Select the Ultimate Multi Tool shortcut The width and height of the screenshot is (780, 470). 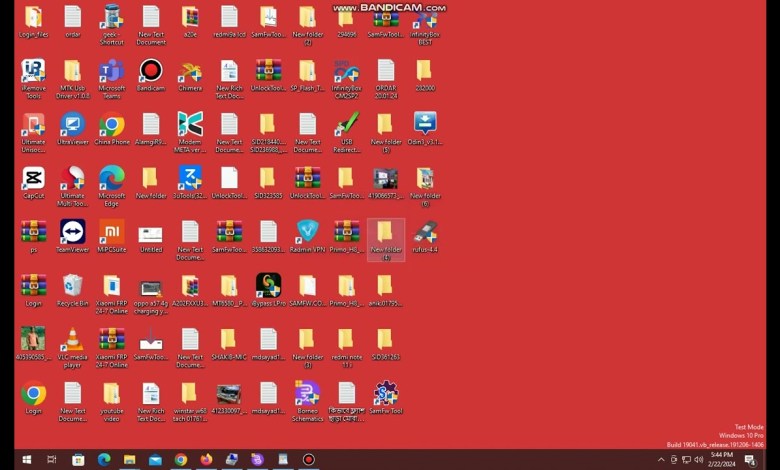coord(73,186)
